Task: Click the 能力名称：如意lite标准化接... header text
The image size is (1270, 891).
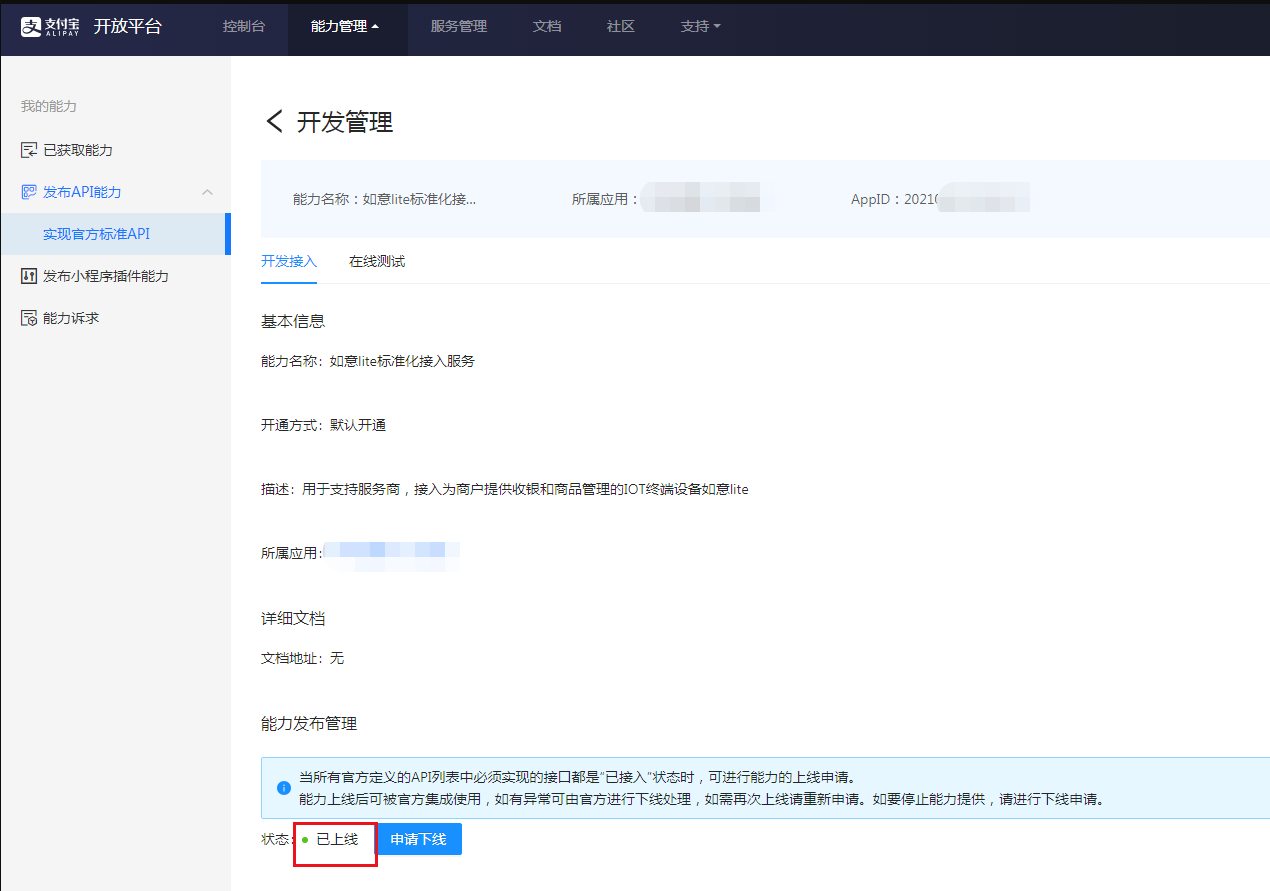Action: click(385, 199)
